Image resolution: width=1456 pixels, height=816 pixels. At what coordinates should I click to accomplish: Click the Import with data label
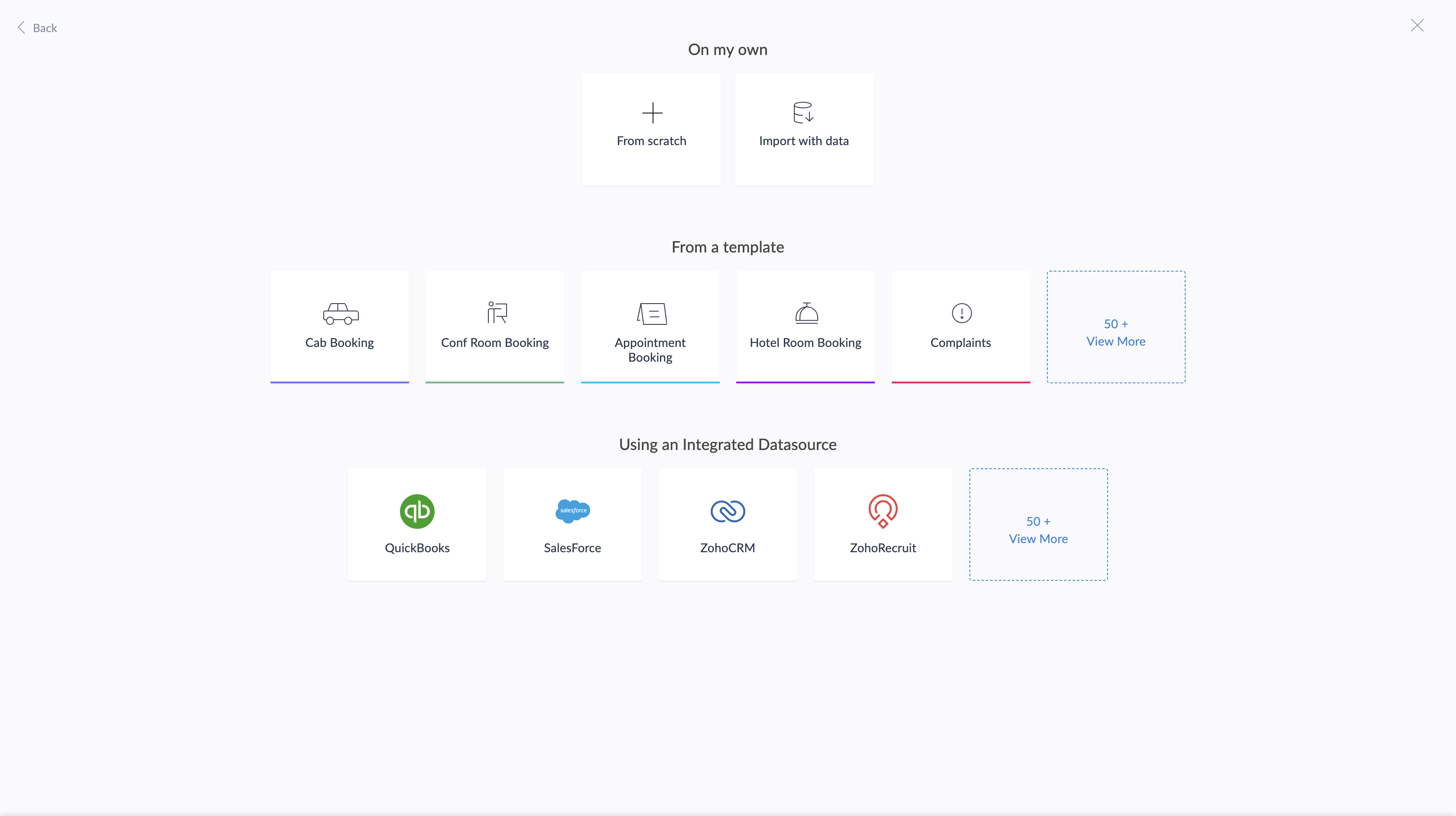click(803, 141)
